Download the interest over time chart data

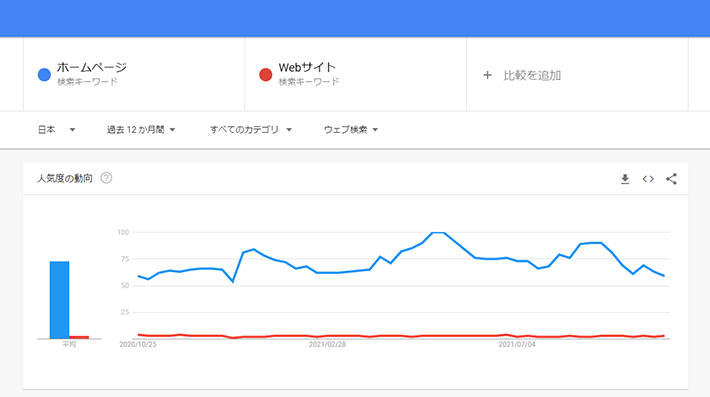pos(625,179)
